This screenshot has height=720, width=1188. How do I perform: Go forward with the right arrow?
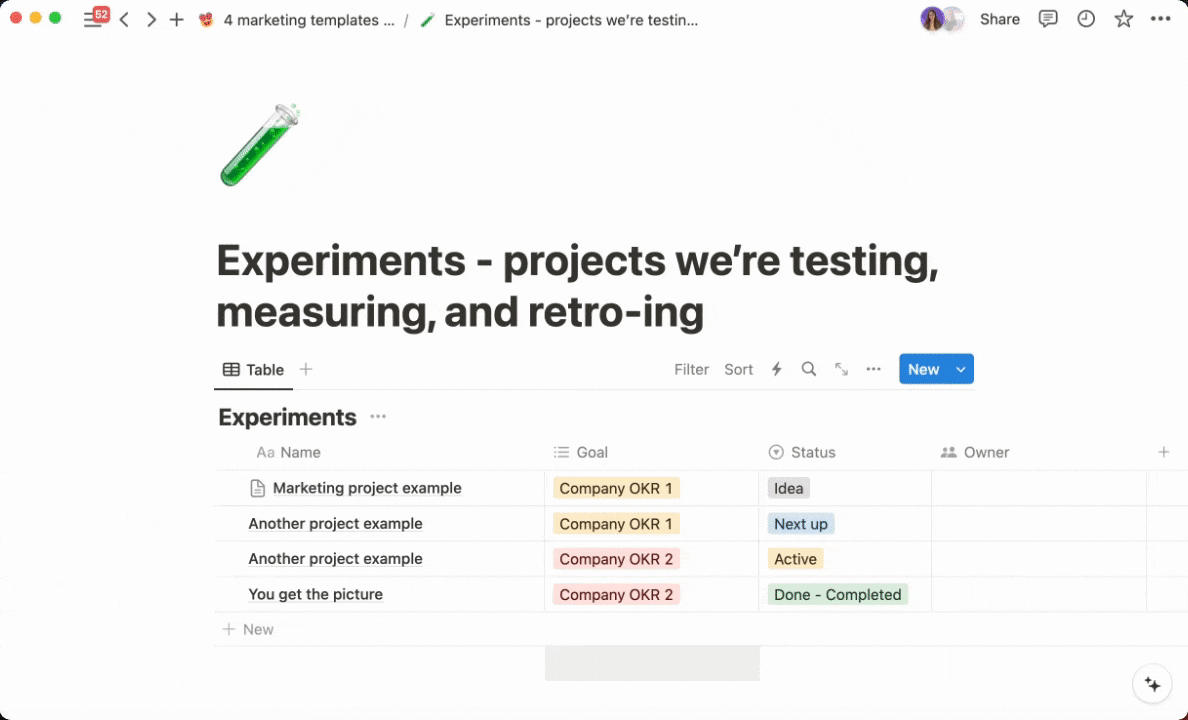click(151, 20)
